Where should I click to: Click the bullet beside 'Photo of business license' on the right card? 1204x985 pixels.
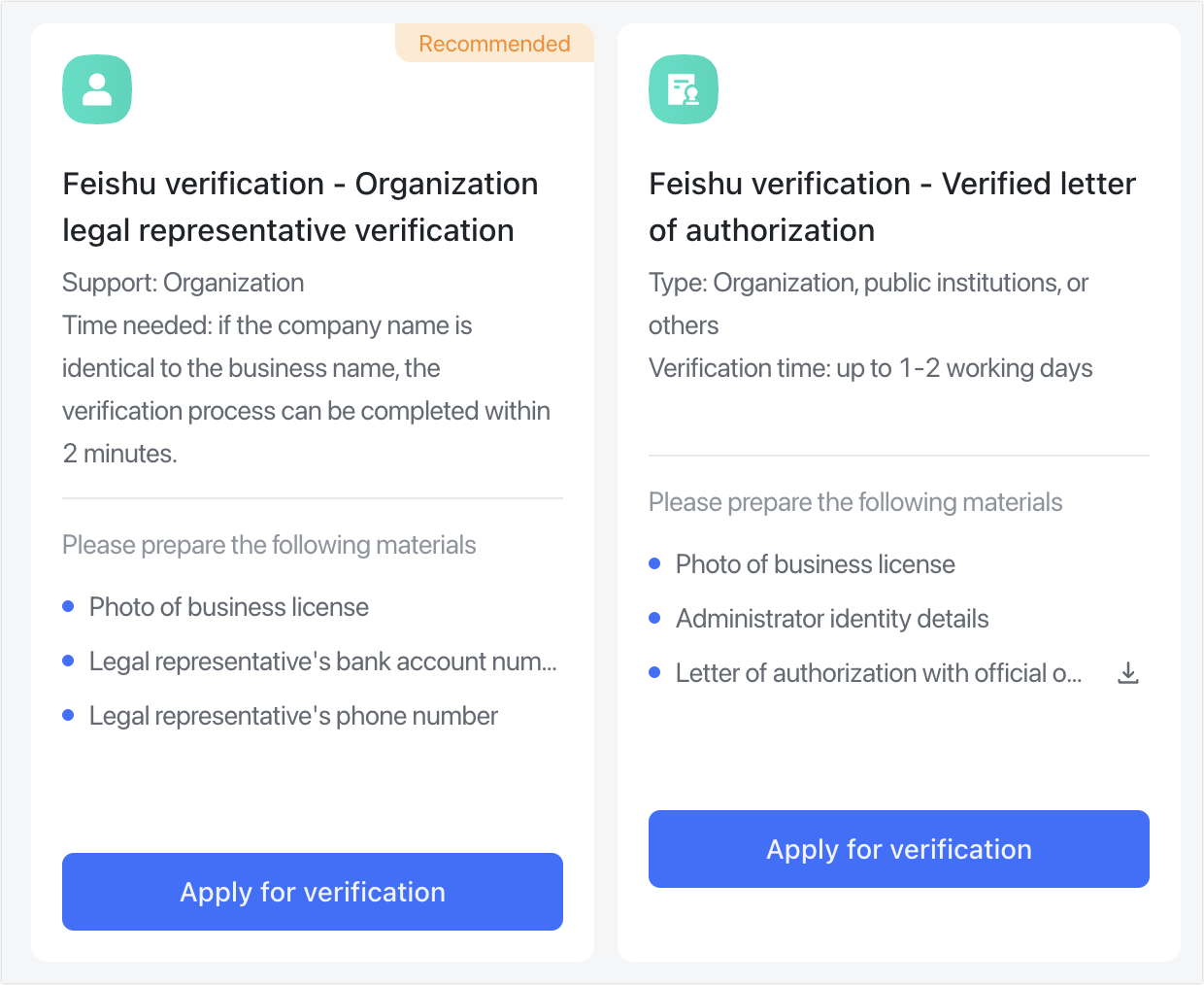[x=655, y=562]
